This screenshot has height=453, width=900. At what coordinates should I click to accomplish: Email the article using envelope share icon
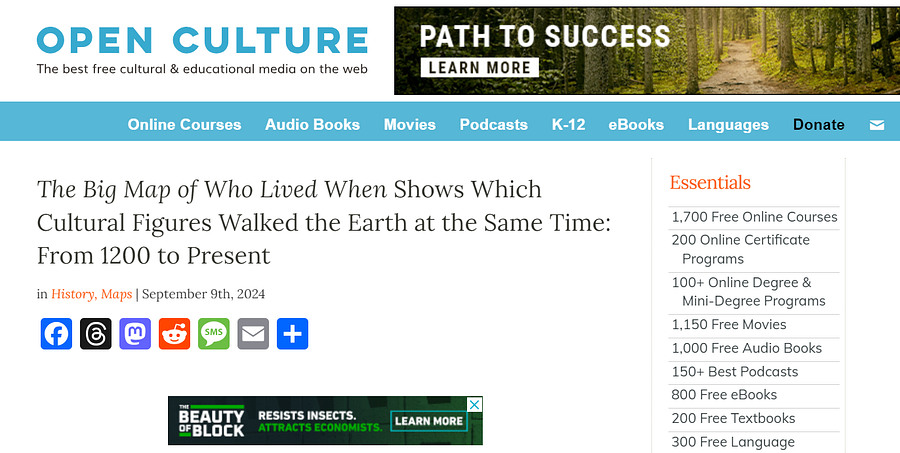click(253, 334)
